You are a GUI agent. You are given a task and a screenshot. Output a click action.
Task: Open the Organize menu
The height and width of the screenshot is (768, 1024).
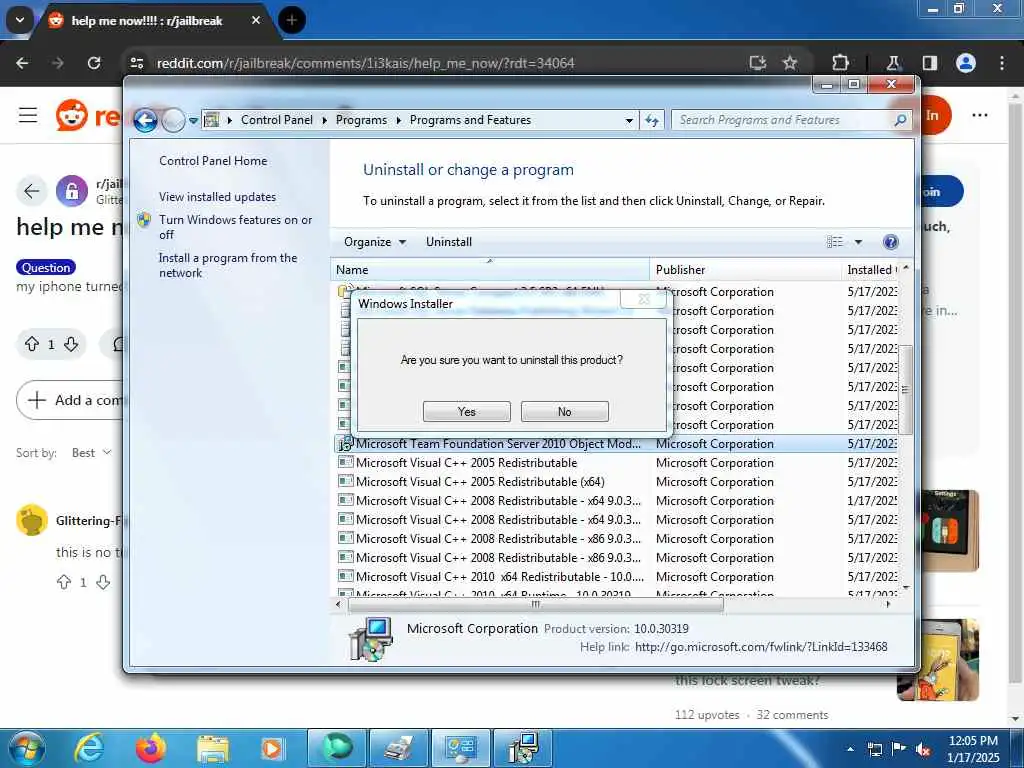(x=375, y=242)
